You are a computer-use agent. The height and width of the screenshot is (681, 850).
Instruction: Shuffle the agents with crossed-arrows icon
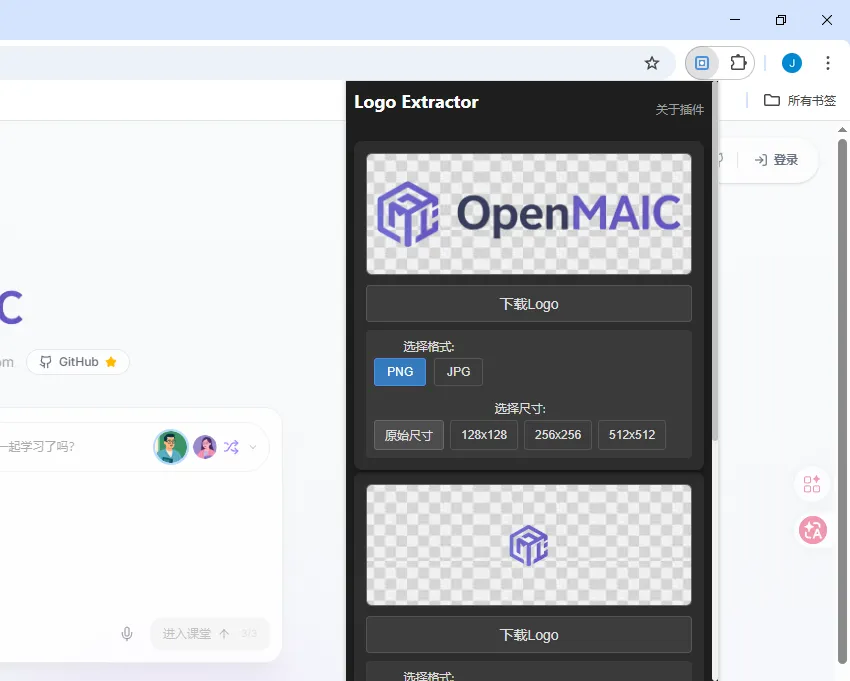coord(231,447)
